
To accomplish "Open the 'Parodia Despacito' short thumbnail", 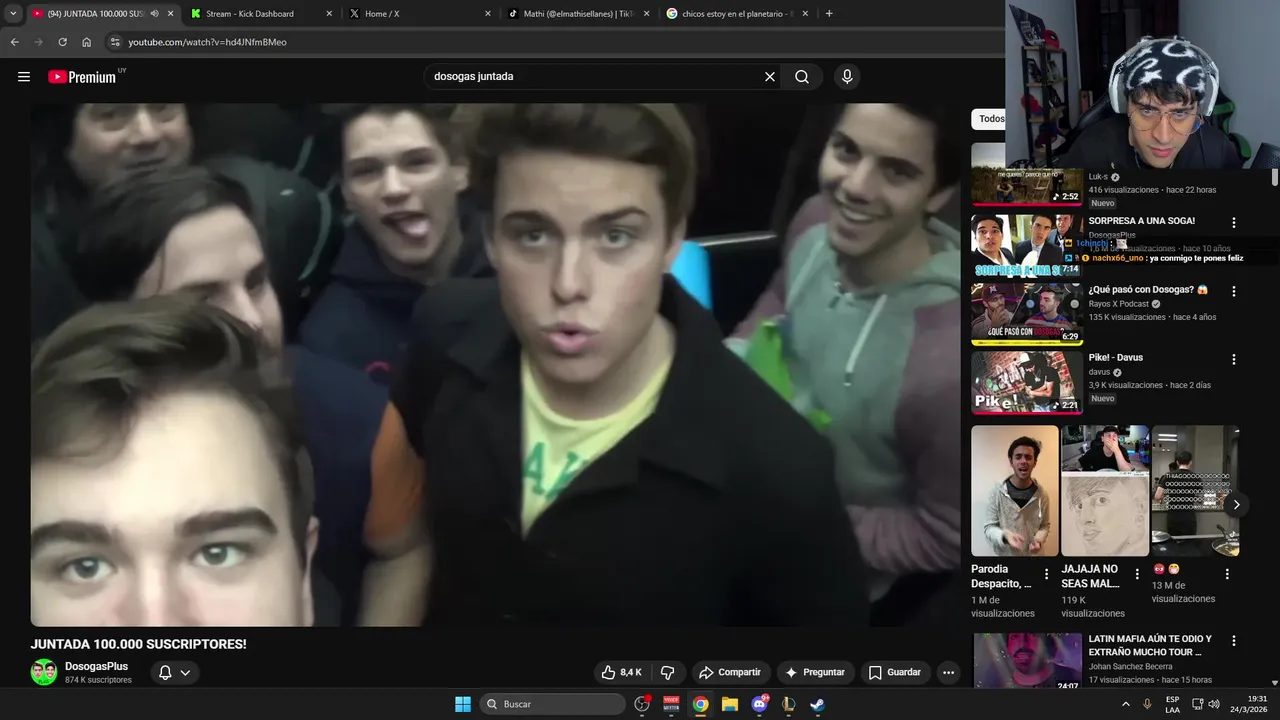I will coord(1014,491).
